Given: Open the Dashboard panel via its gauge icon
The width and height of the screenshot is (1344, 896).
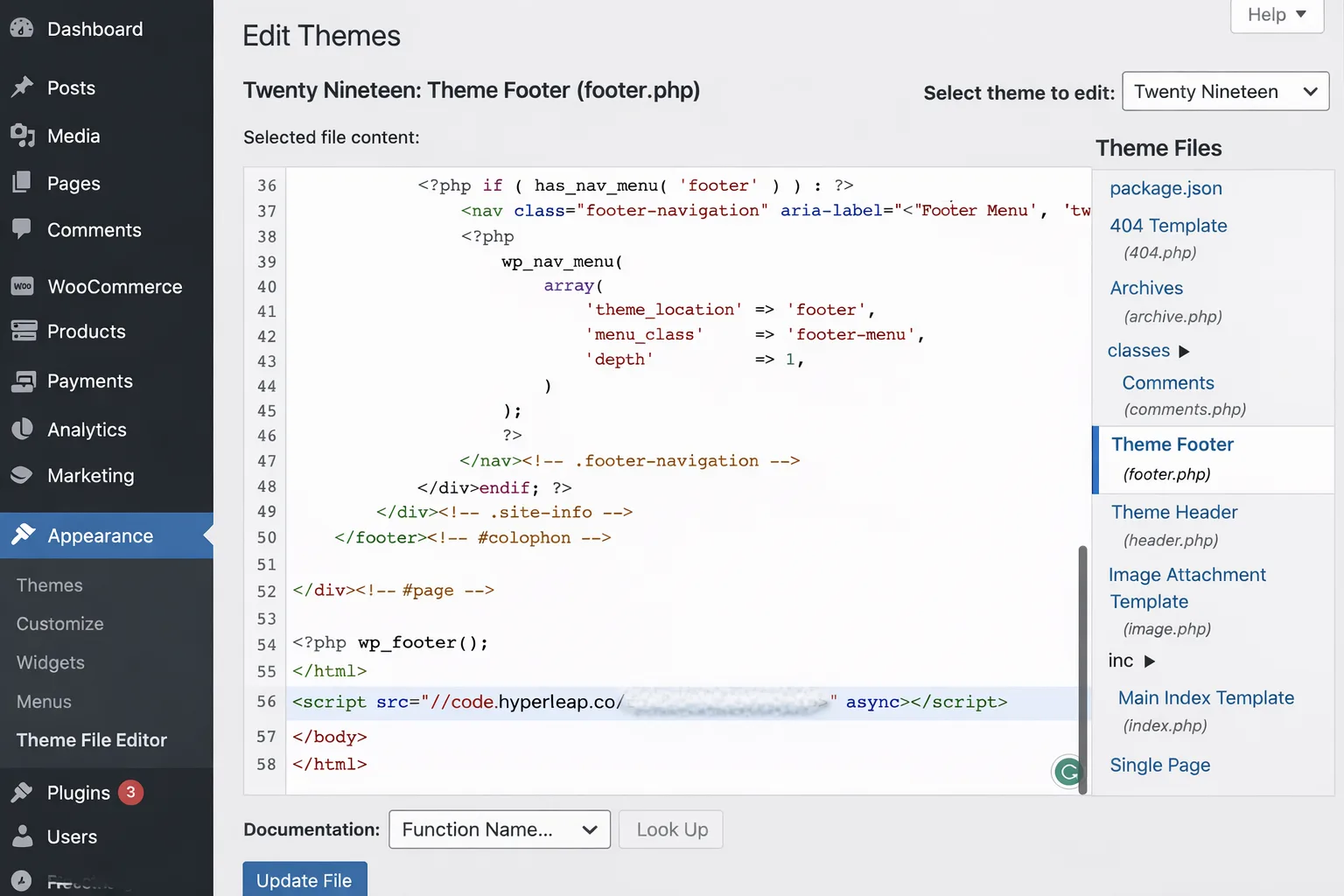Looking at the screenshot, I should (22, 28).
